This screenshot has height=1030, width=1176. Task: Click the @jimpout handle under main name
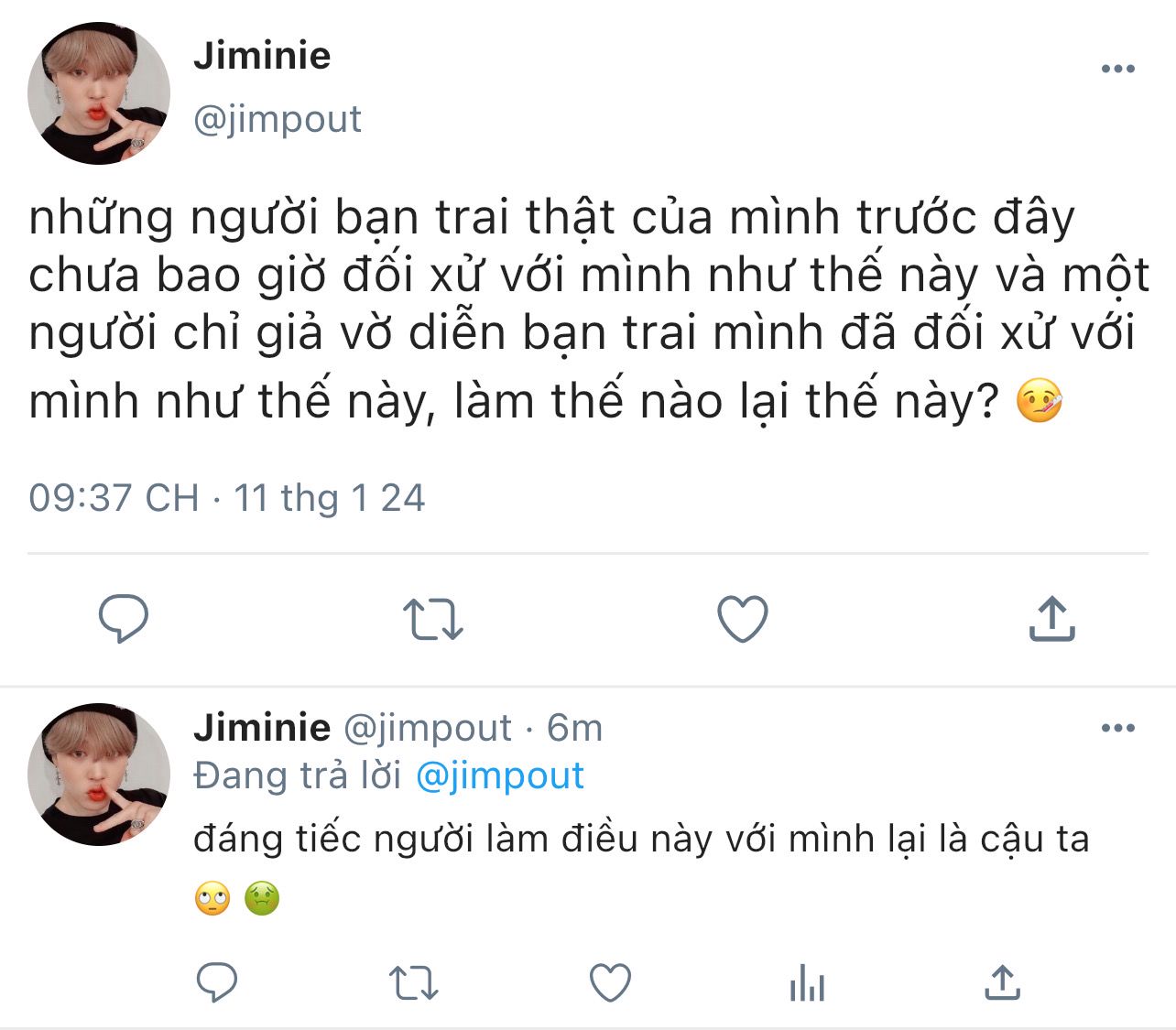[x=278, y=119]
